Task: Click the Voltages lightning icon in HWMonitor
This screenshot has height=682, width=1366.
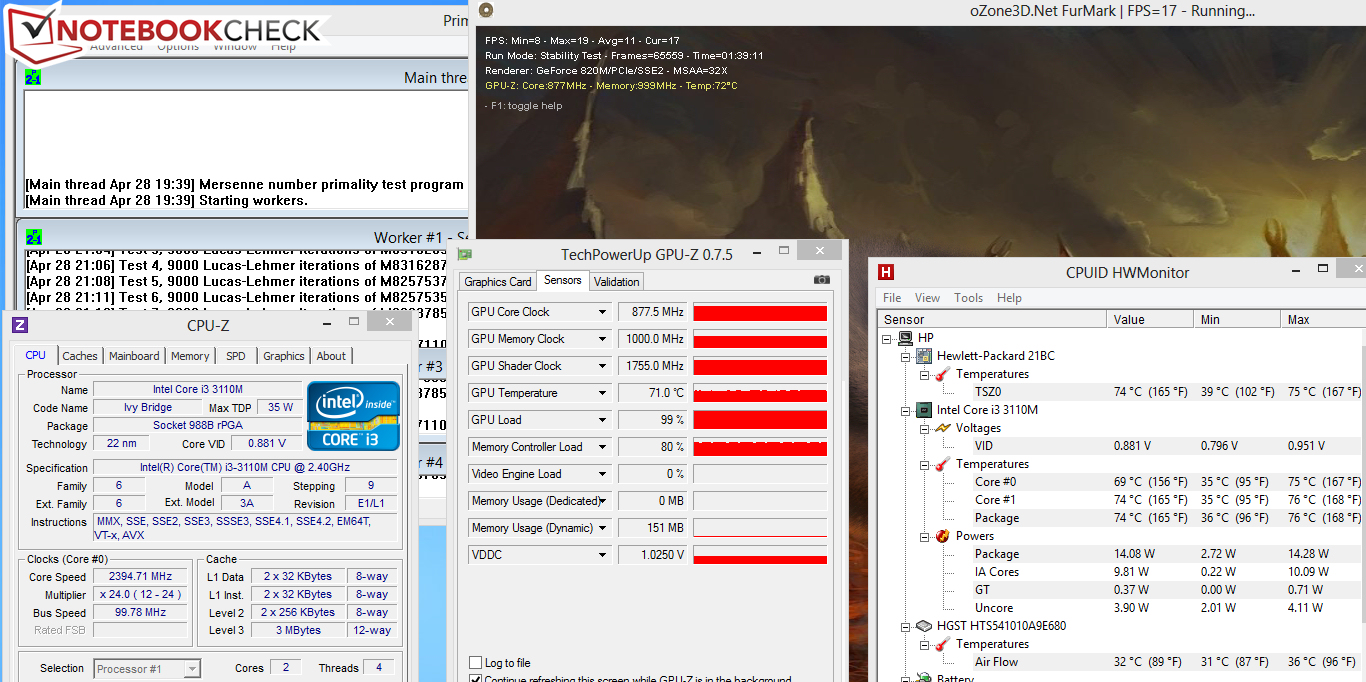Action: (x=942, y=428)
